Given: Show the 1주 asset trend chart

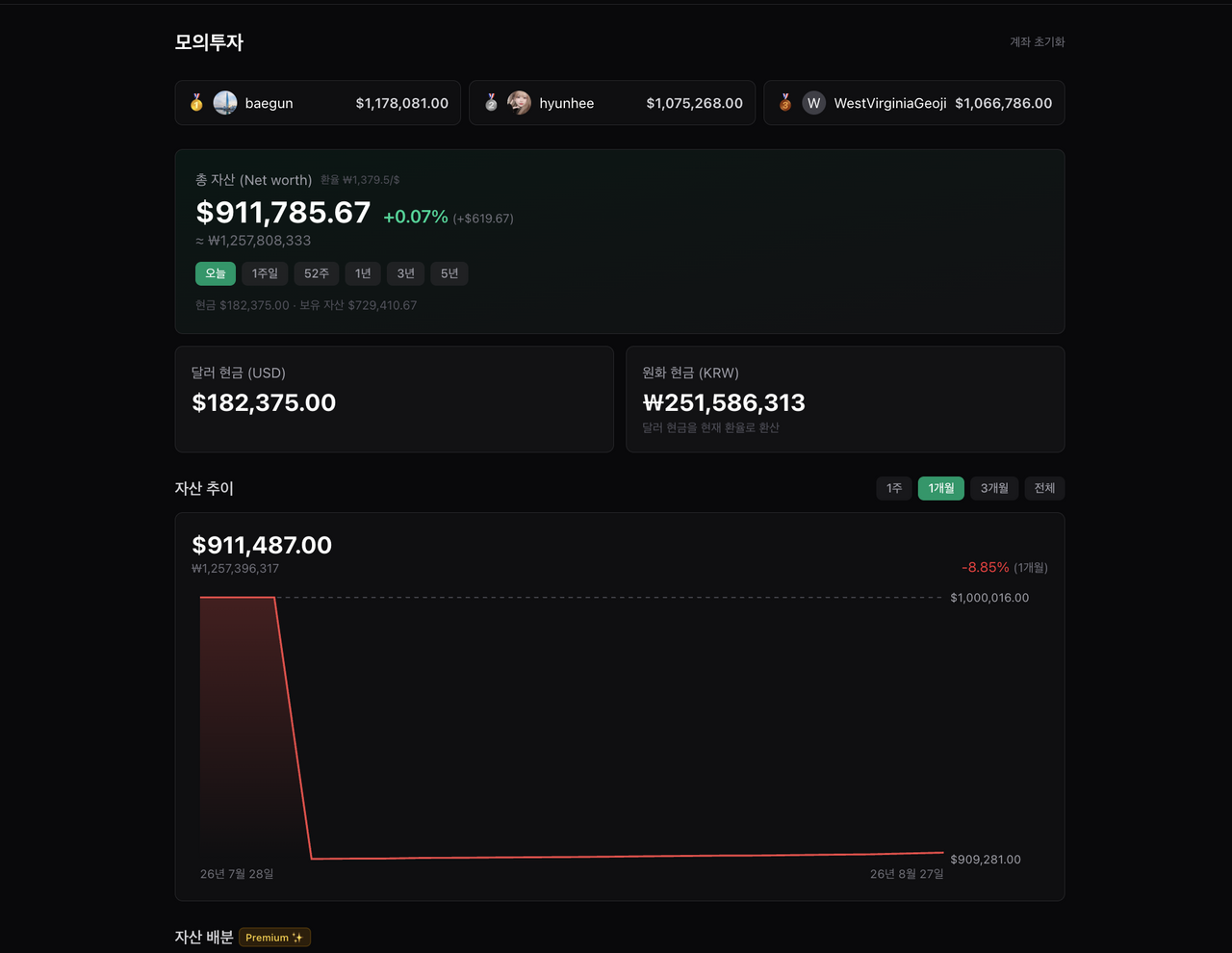Looking at the screenshot, I should (894, 488).
